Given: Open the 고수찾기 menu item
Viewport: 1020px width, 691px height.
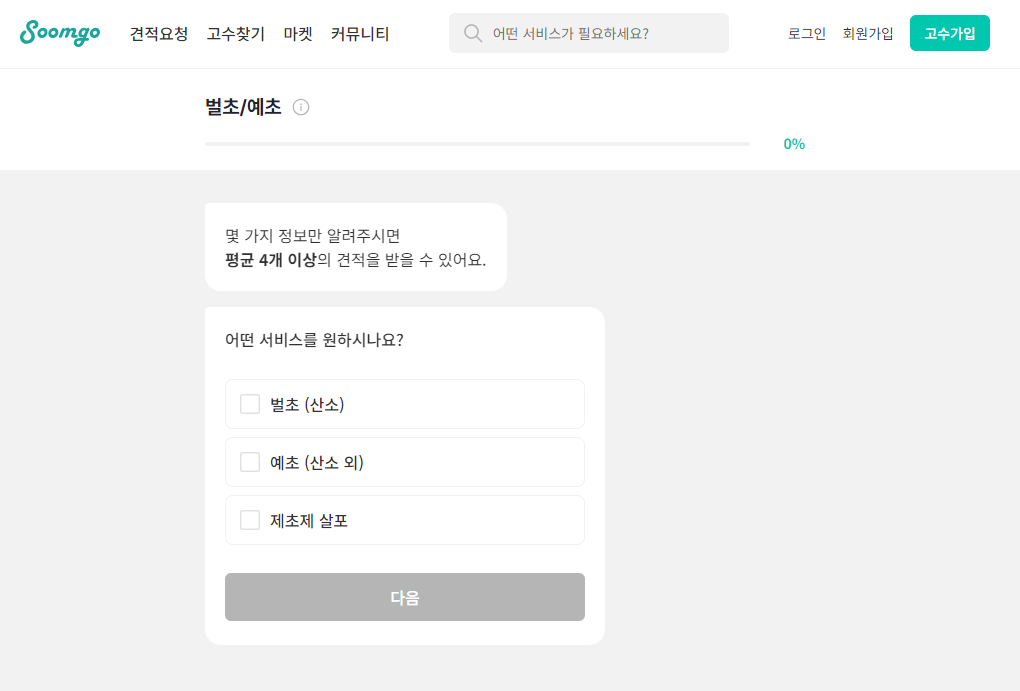Looking at the screenshot, I should click(235, 33).
